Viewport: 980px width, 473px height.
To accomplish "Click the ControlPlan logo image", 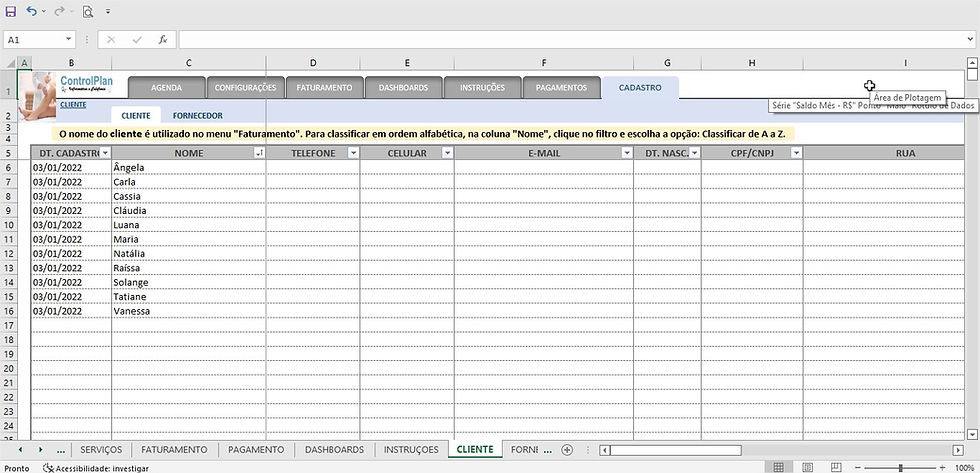I will point(86,82).
